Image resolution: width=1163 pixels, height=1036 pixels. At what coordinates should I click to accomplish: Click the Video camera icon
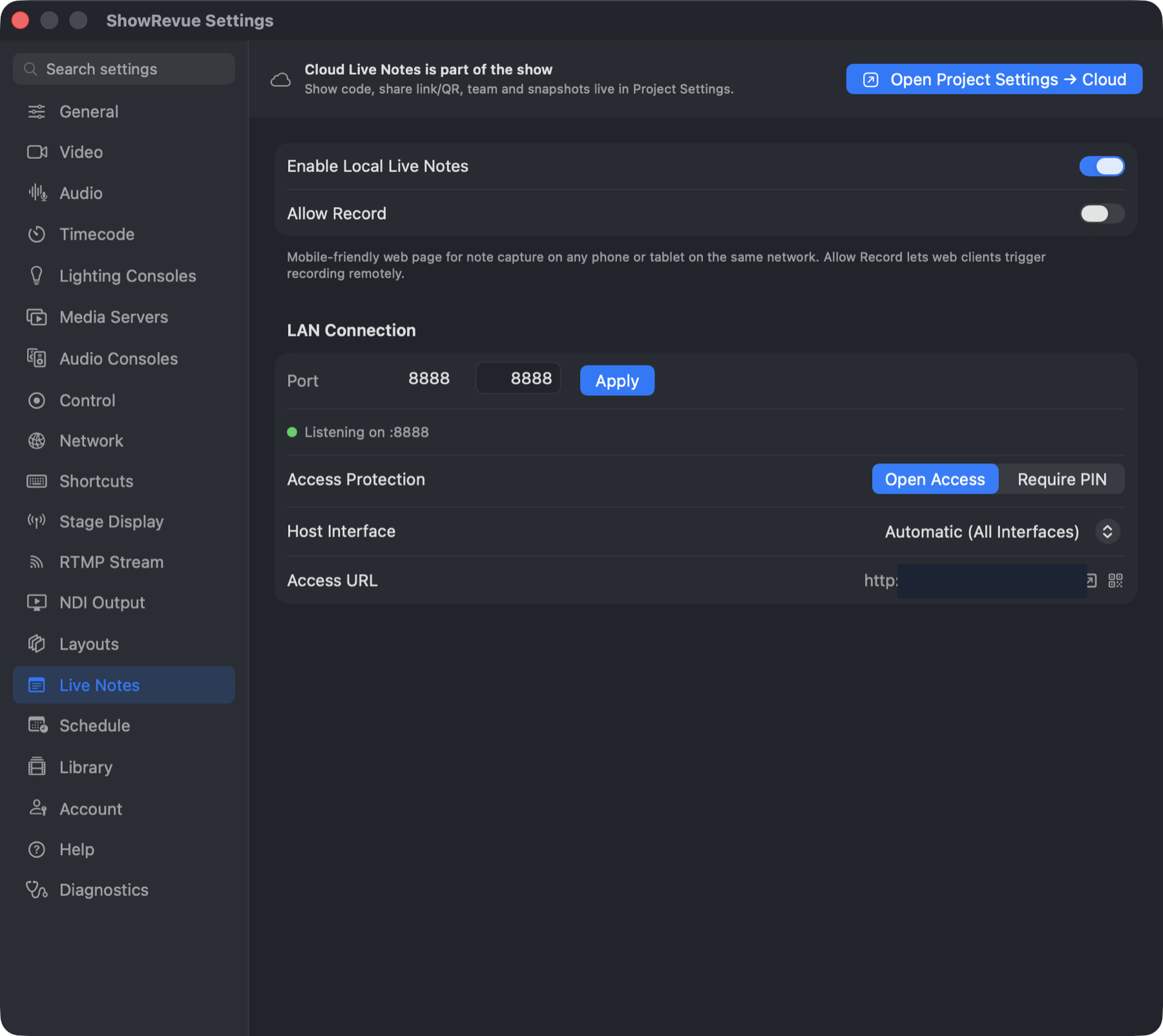[37, 152]
